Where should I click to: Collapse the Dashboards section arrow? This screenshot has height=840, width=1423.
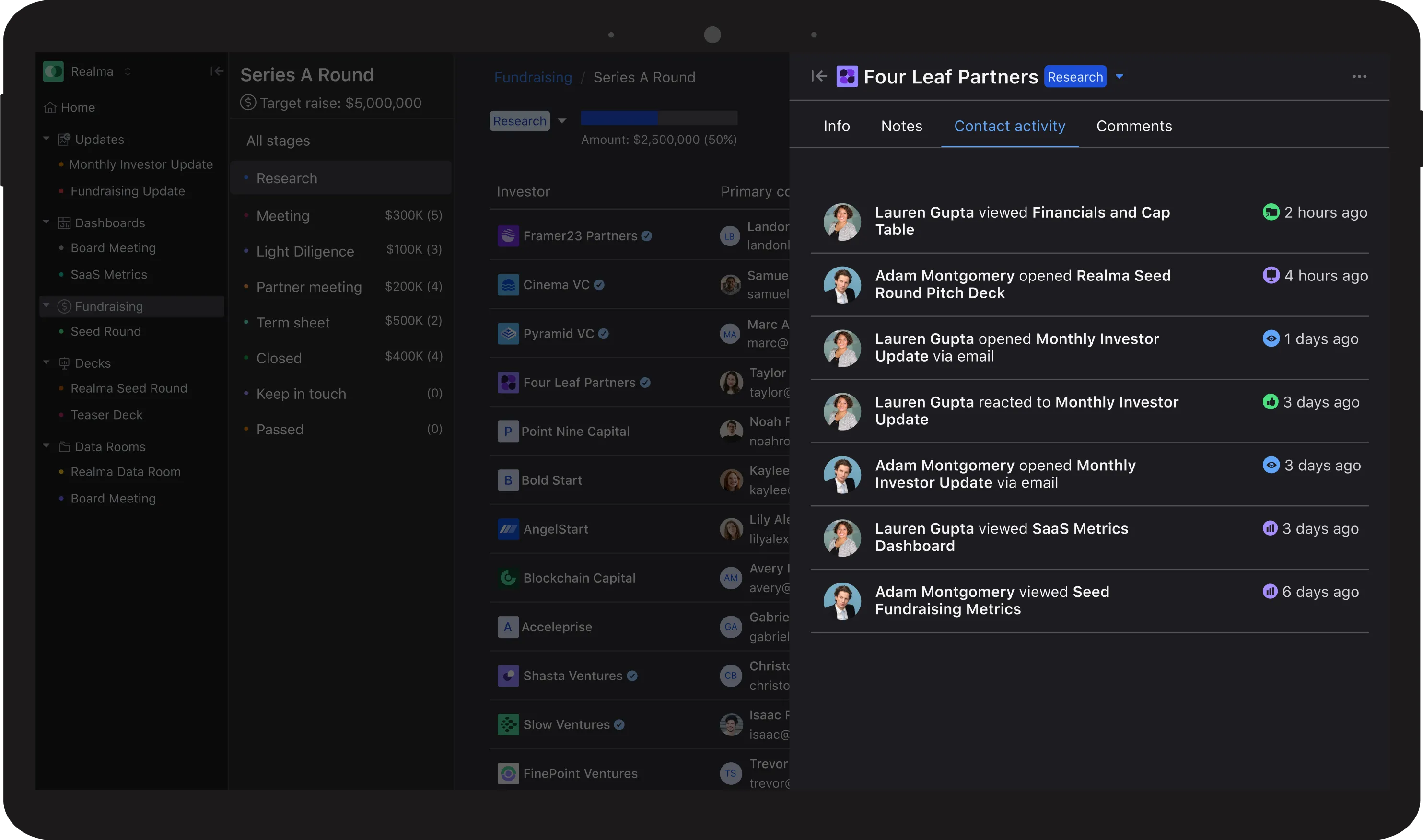point(47,222)
